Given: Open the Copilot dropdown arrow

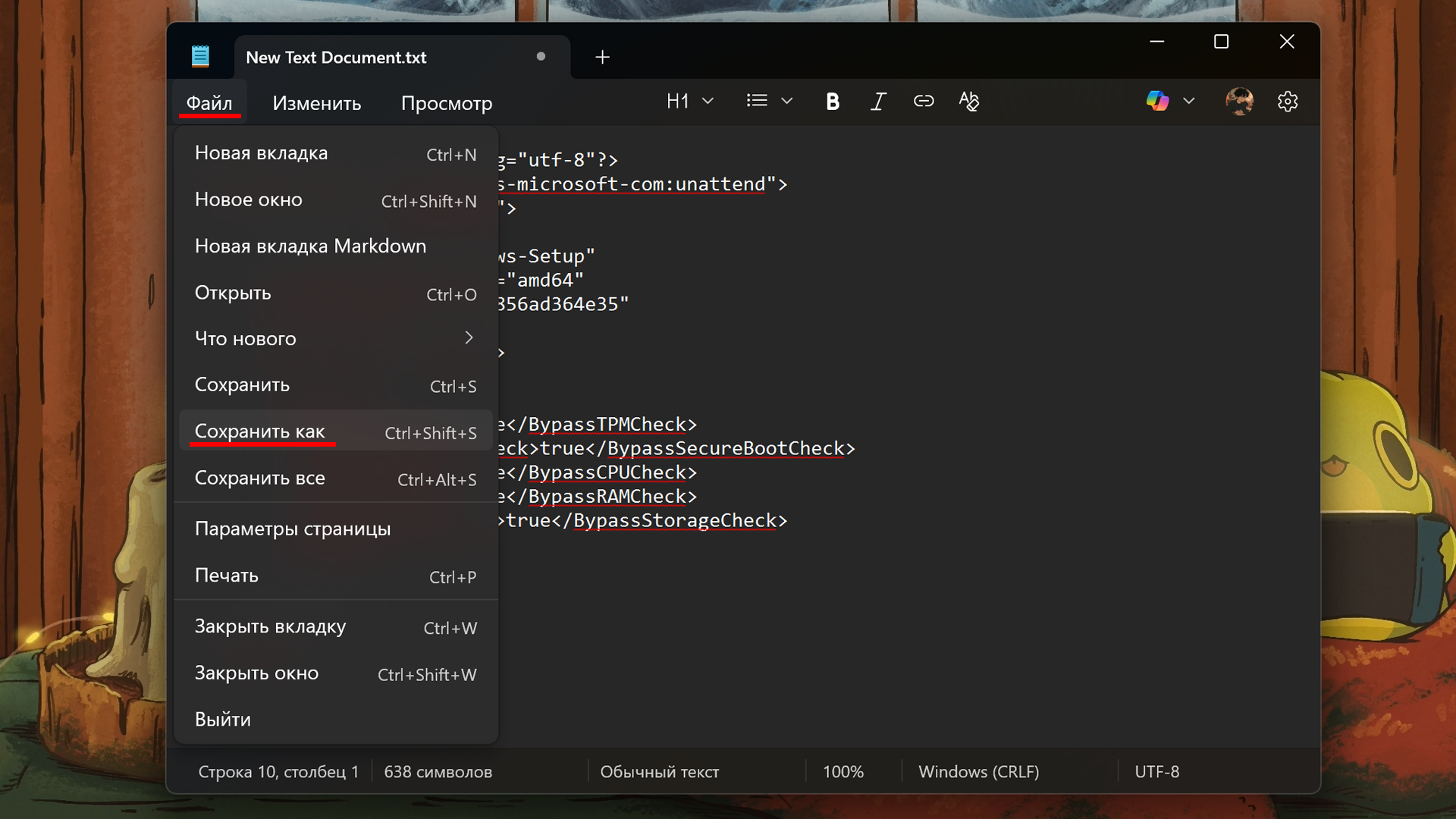Looking at the screenshot, I should (x=1189, y=102).
